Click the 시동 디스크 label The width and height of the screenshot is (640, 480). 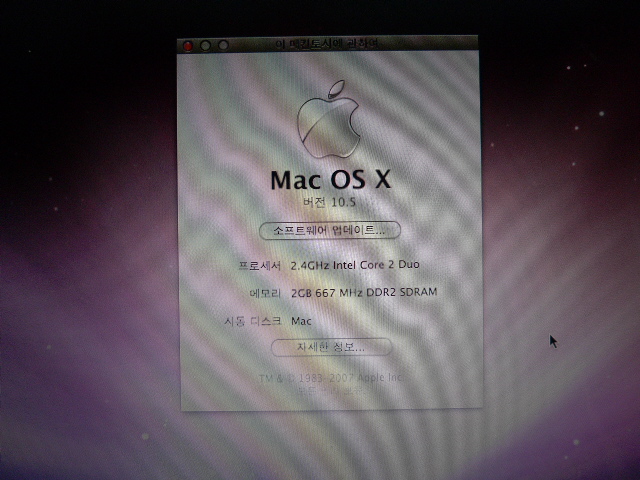(x=254, y=321)
